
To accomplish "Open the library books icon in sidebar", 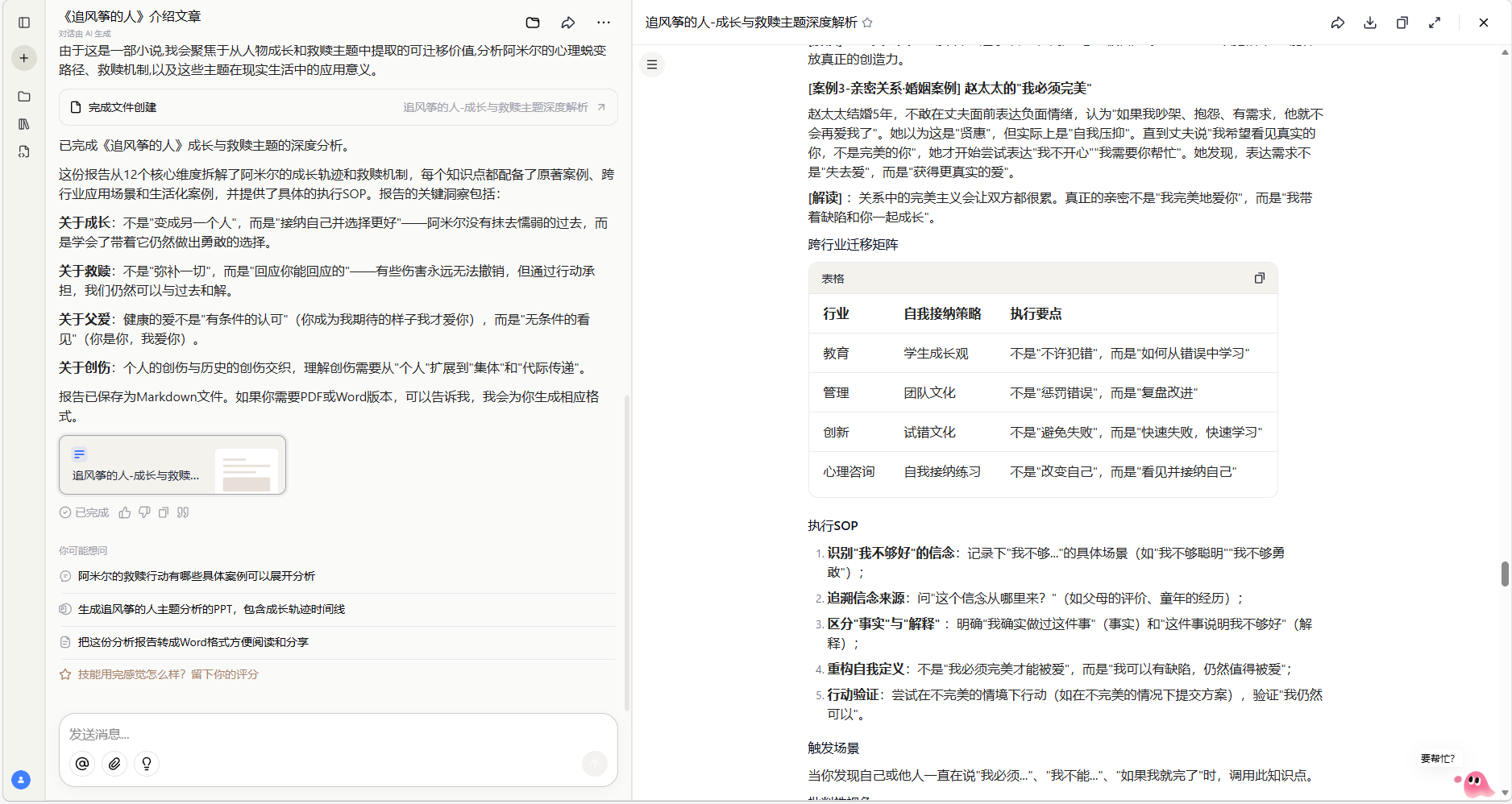I will coord(24,124).
